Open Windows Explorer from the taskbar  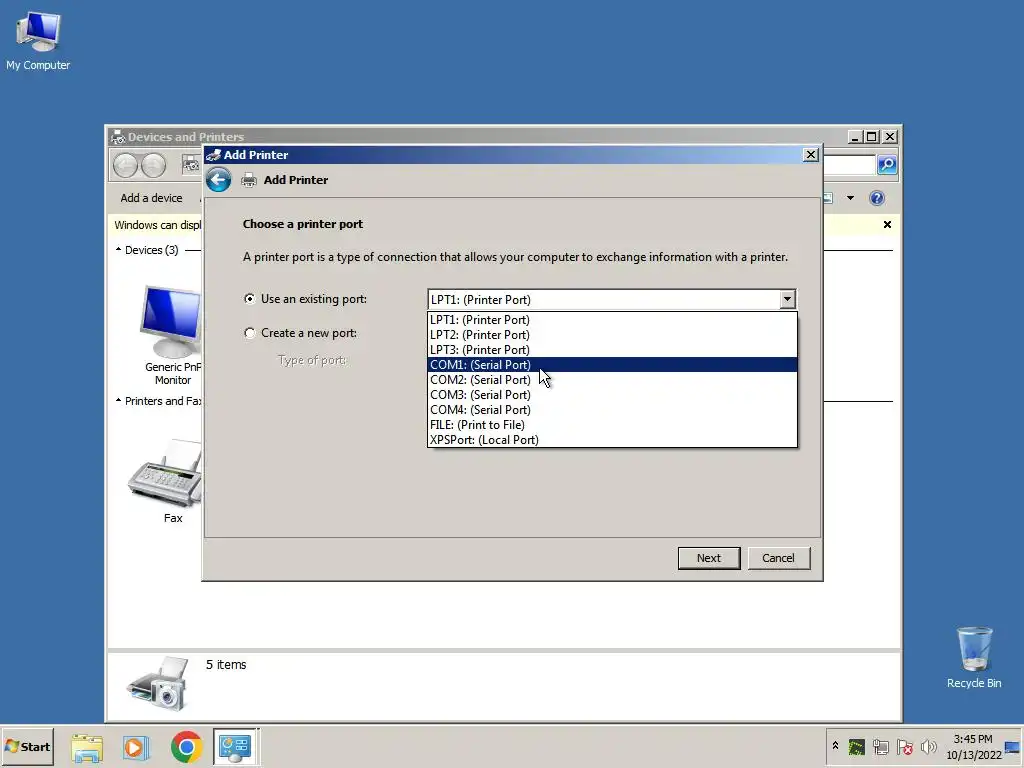click(87, 747)
